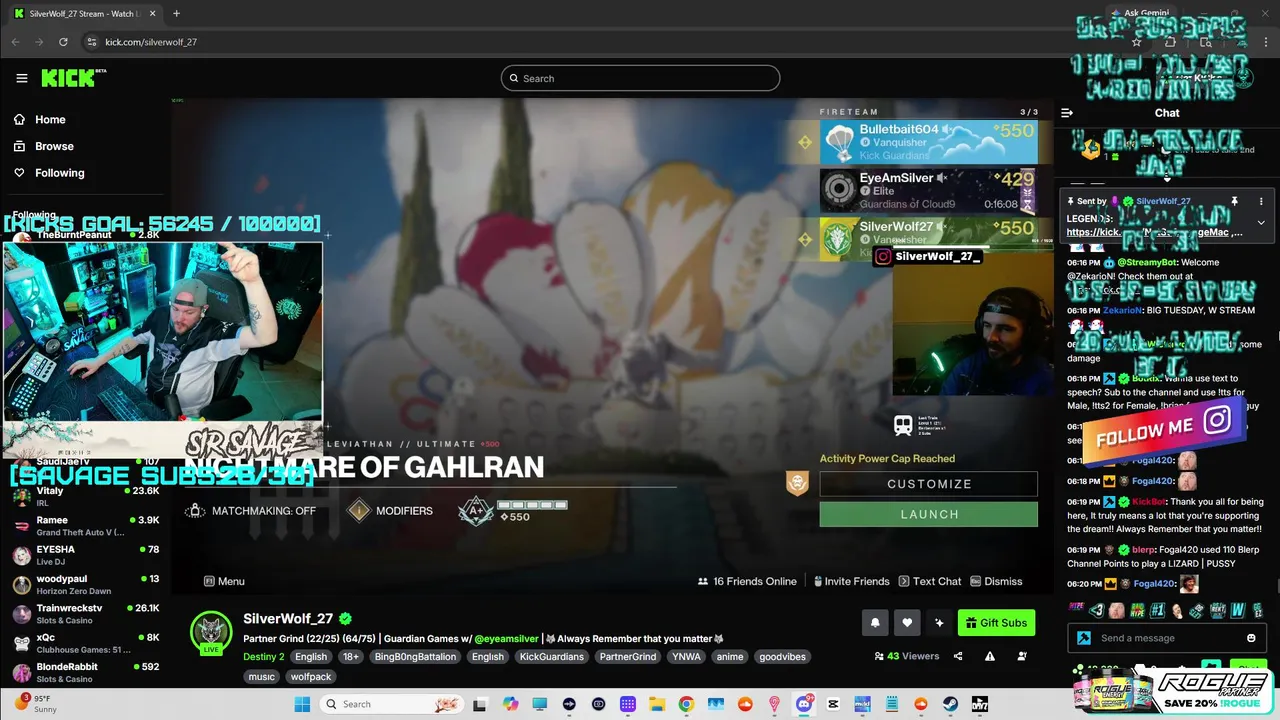
Task: Click the SilverWolf_27 channel name
Action: point(288,619)
